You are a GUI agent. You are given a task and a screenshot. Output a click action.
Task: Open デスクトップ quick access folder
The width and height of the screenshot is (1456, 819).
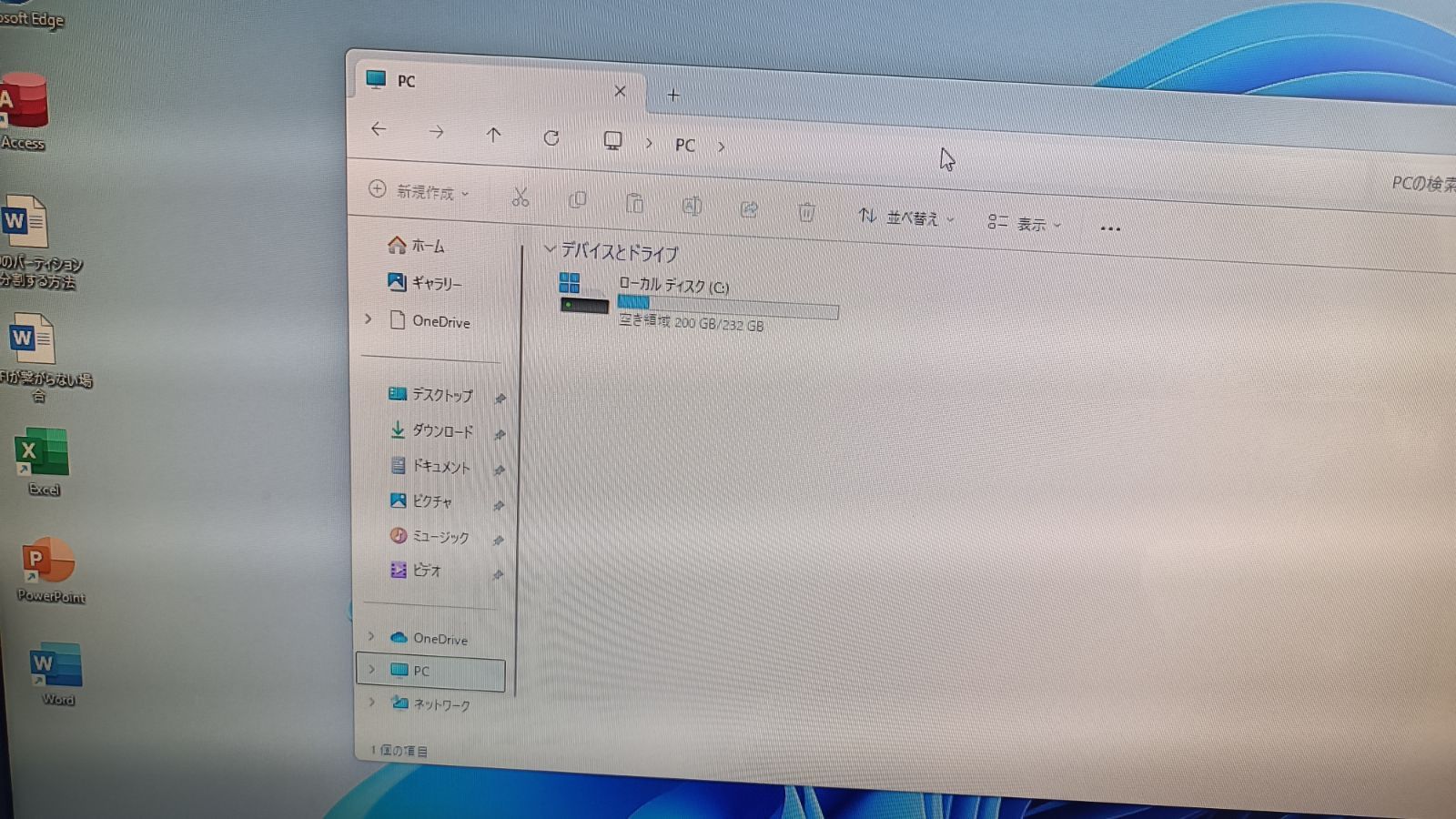(430, 394)
